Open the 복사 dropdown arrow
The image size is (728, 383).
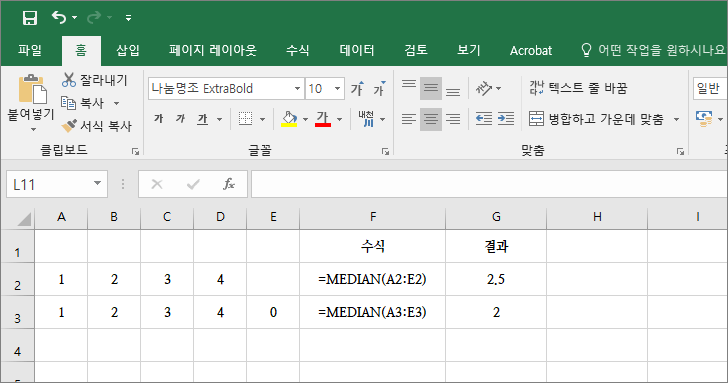click(117, 103)
